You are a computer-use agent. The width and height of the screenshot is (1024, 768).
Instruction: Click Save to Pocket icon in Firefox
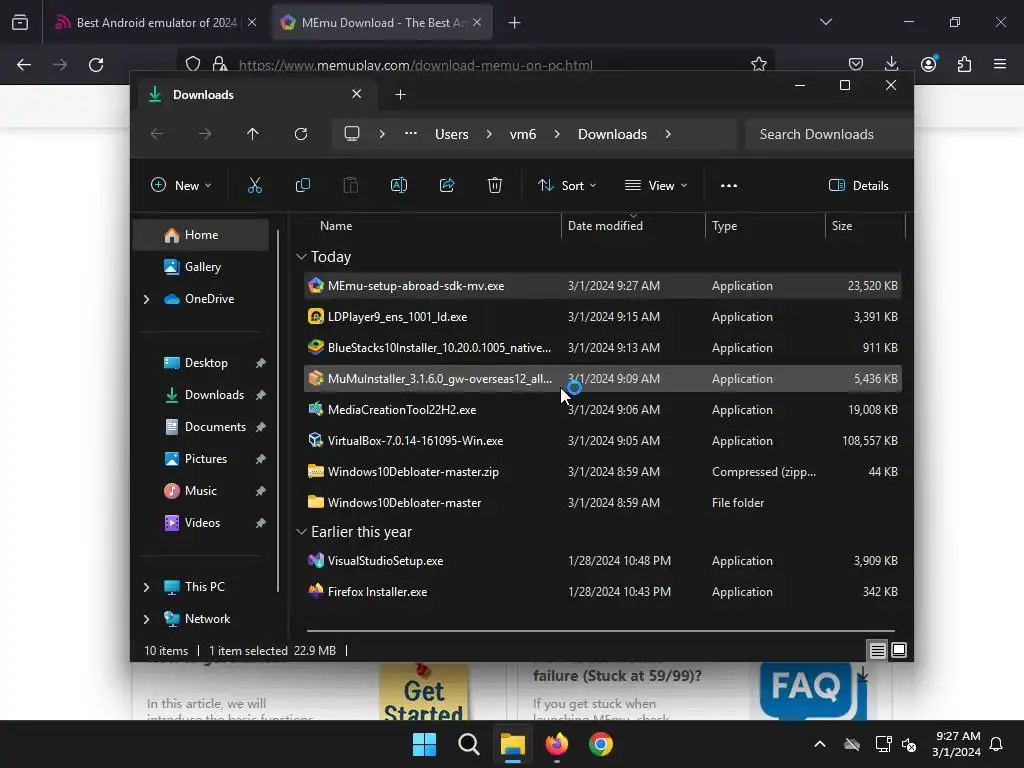(856, 64)
